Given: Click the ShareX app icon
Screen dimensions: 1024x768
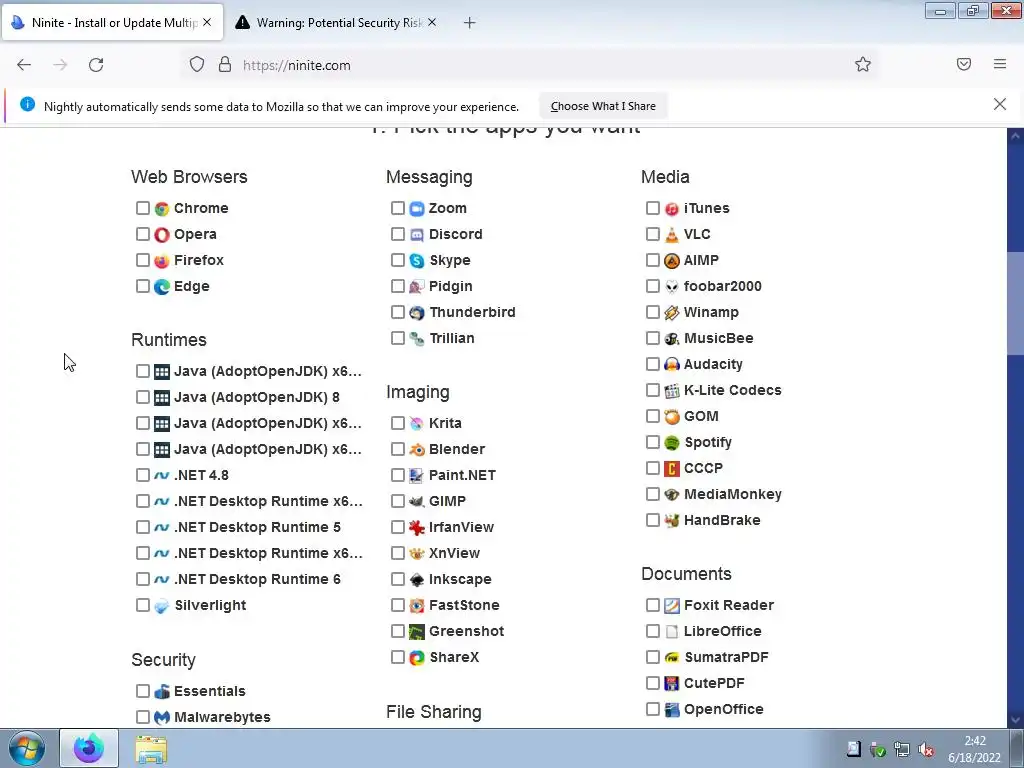Looking at the screenshot, I should [417, 658].
